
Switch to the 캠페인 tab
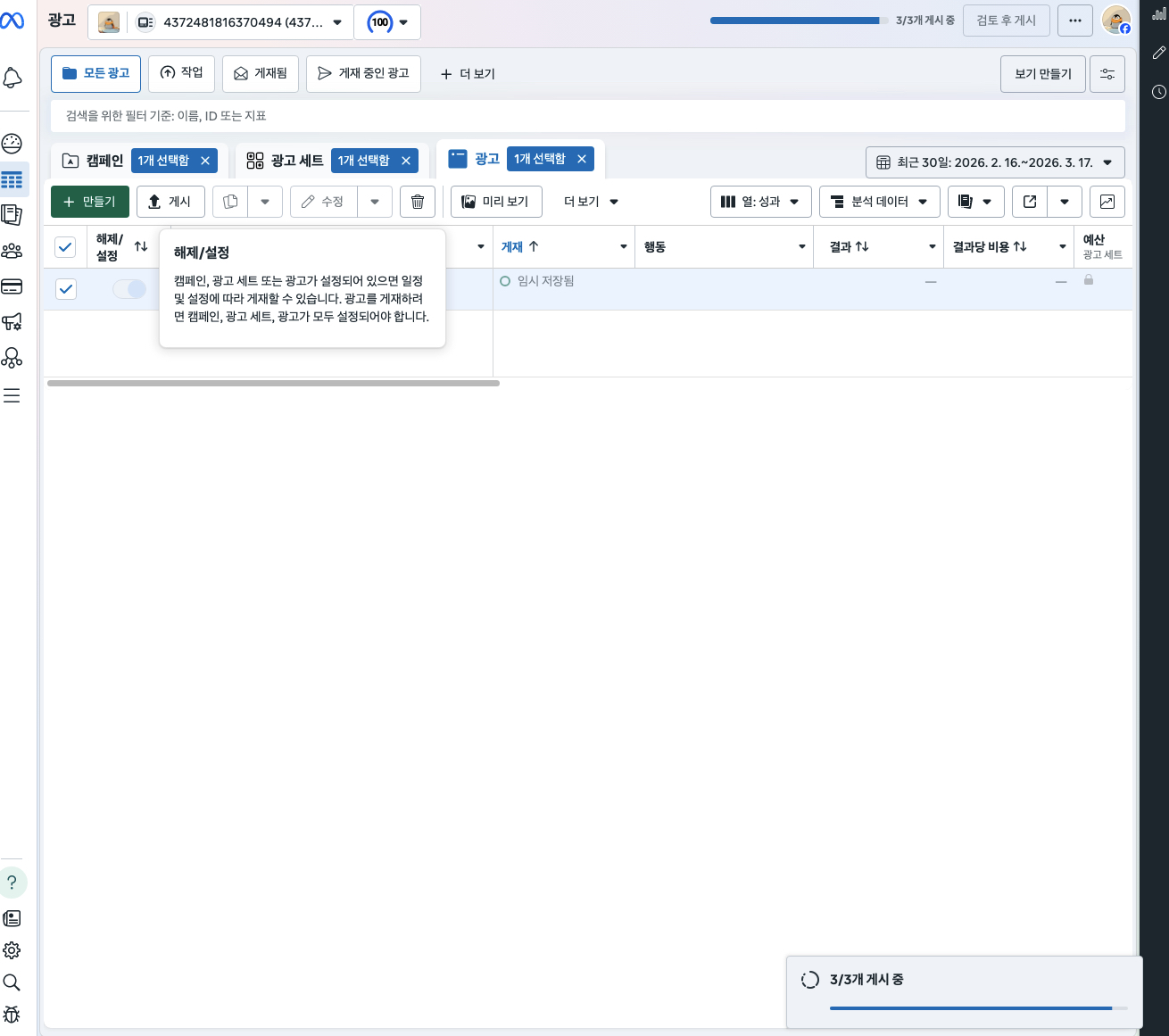[x=94, y=161]
